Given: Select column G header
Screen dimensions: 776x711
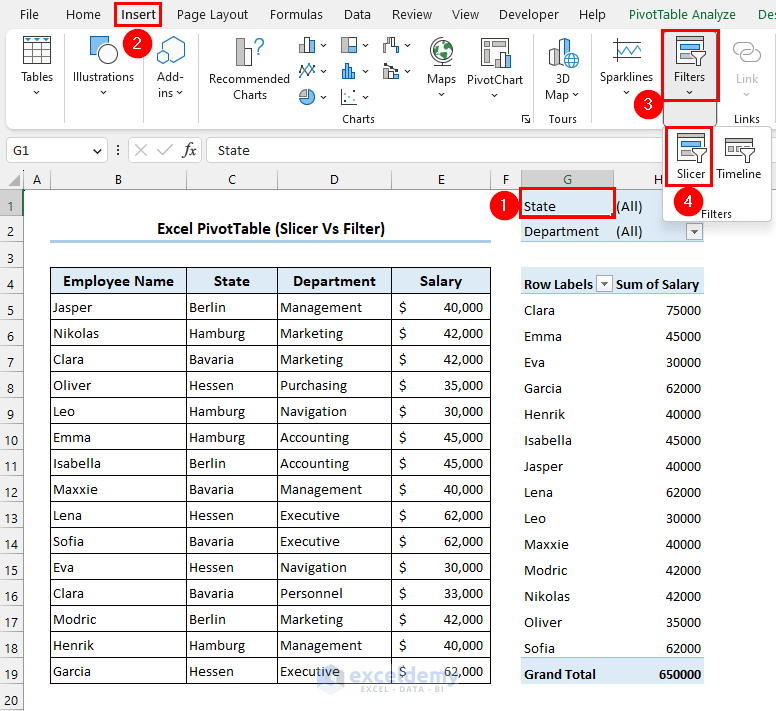Looking at the screenshot, I should pos(567,180).
